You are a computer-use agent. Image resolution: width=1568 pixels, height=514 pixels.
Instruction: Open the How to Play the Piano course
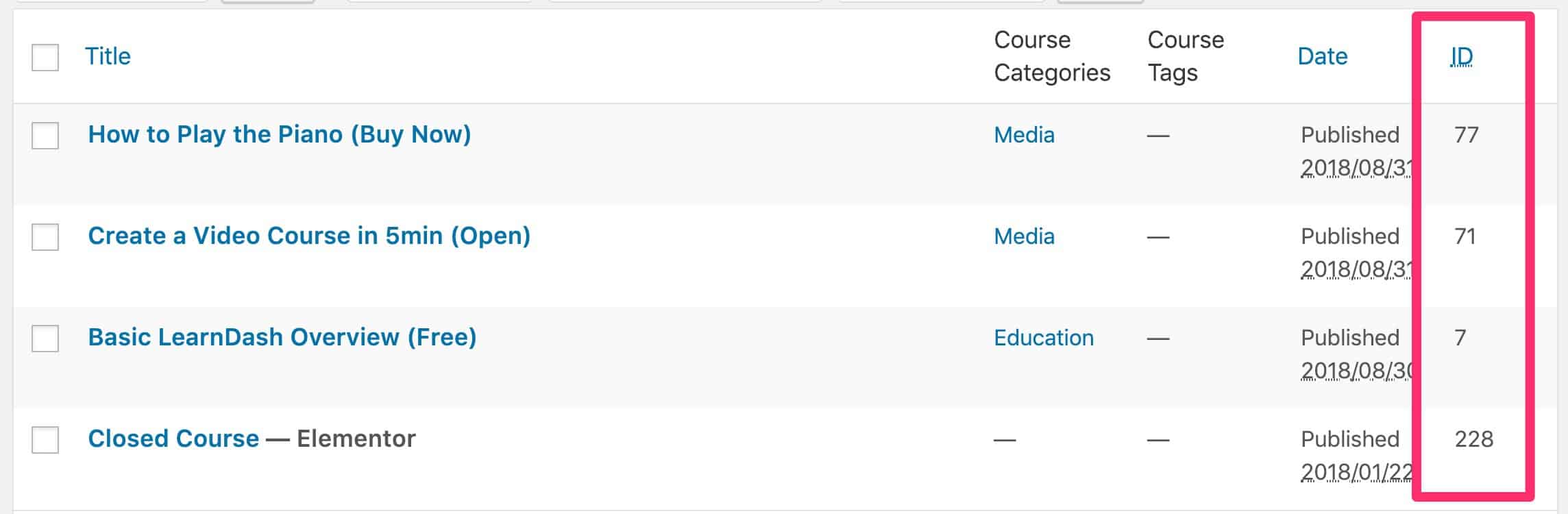(x=280, y=134)
